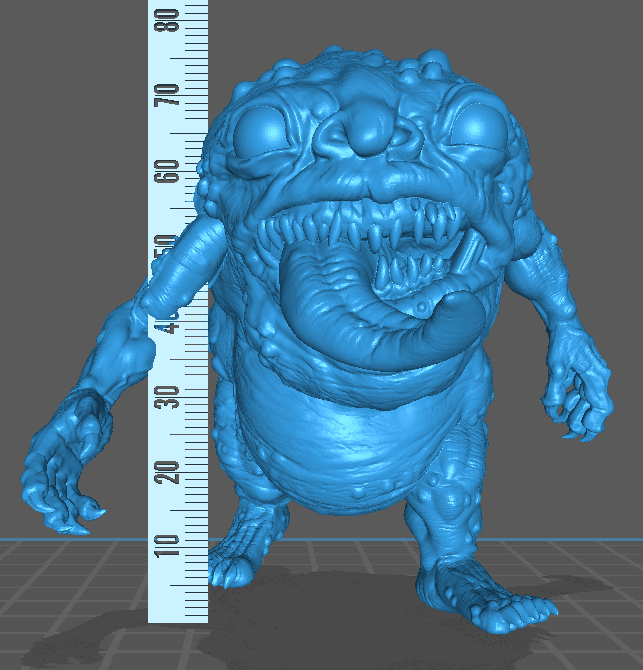This screenshot has width=643, height=670.
Task: Click the 10 mark on the ruler
Action: [x=172, y=545]
